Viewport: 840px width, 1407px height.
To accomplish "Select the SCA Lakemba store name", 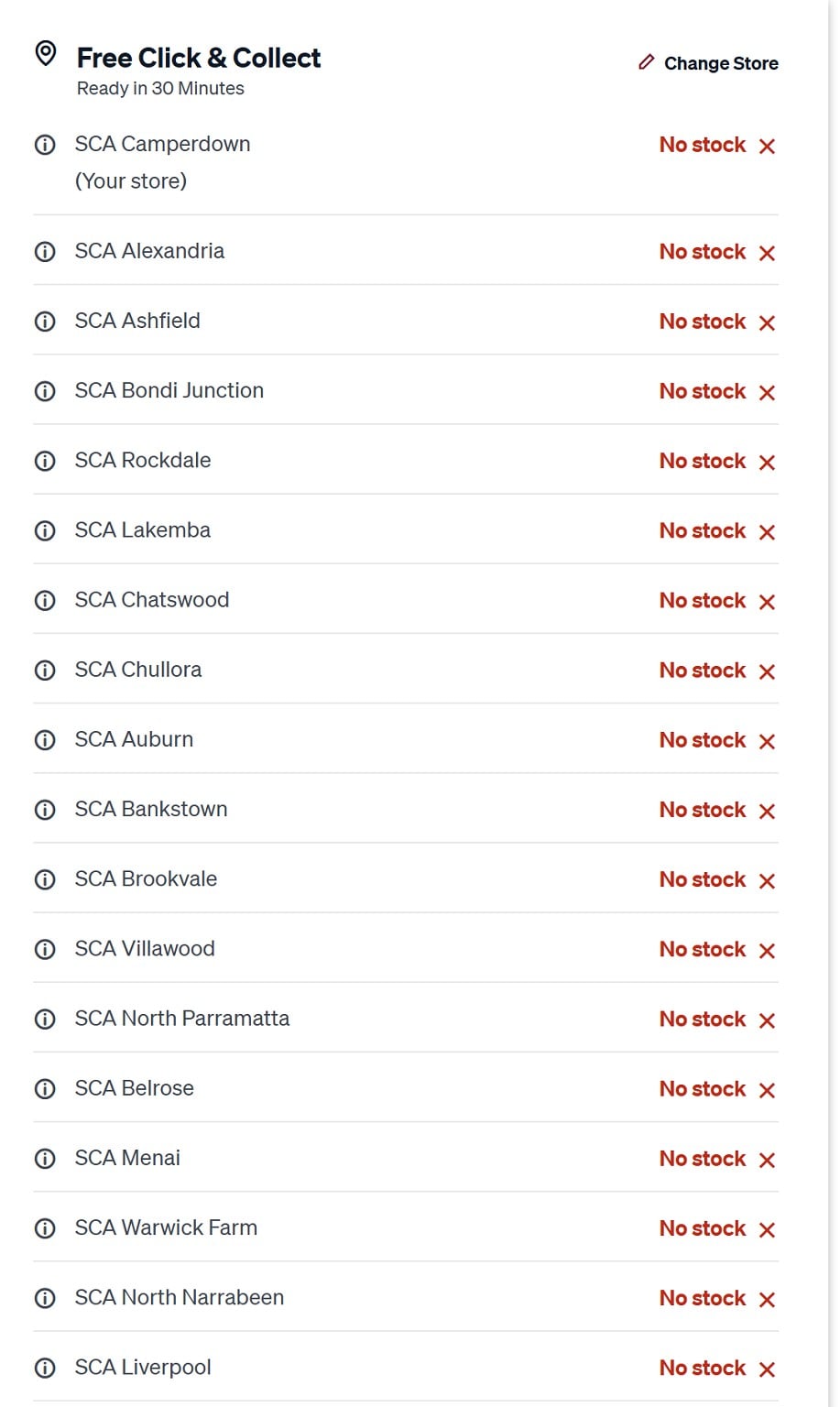I will pos(142,530).
